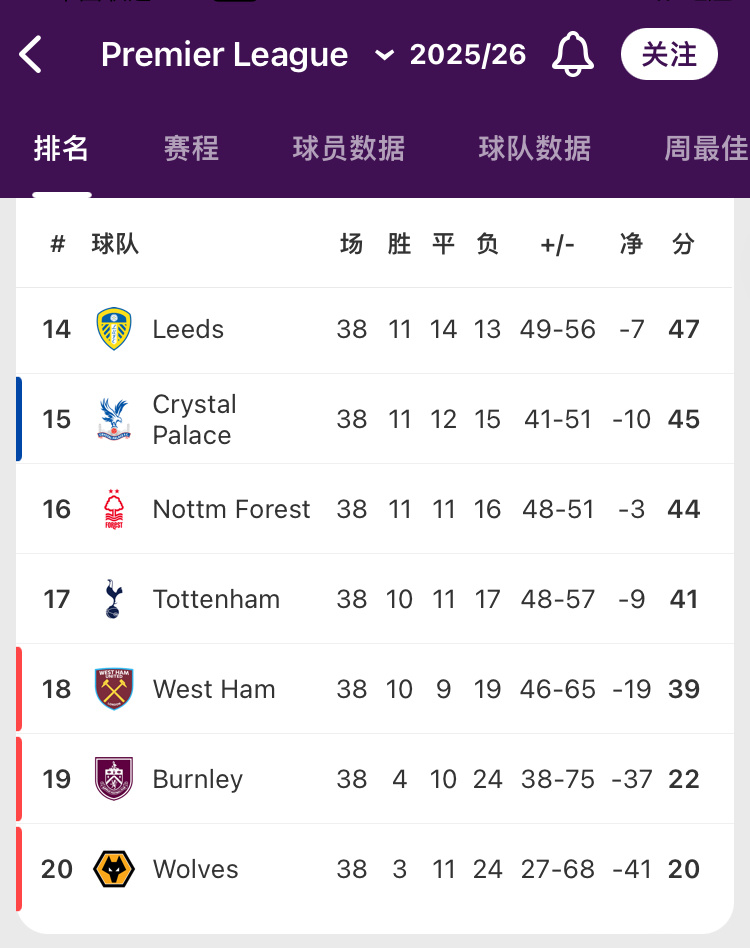
Task: Tap the Burnley club crest
Action: [x=114, y=779]
